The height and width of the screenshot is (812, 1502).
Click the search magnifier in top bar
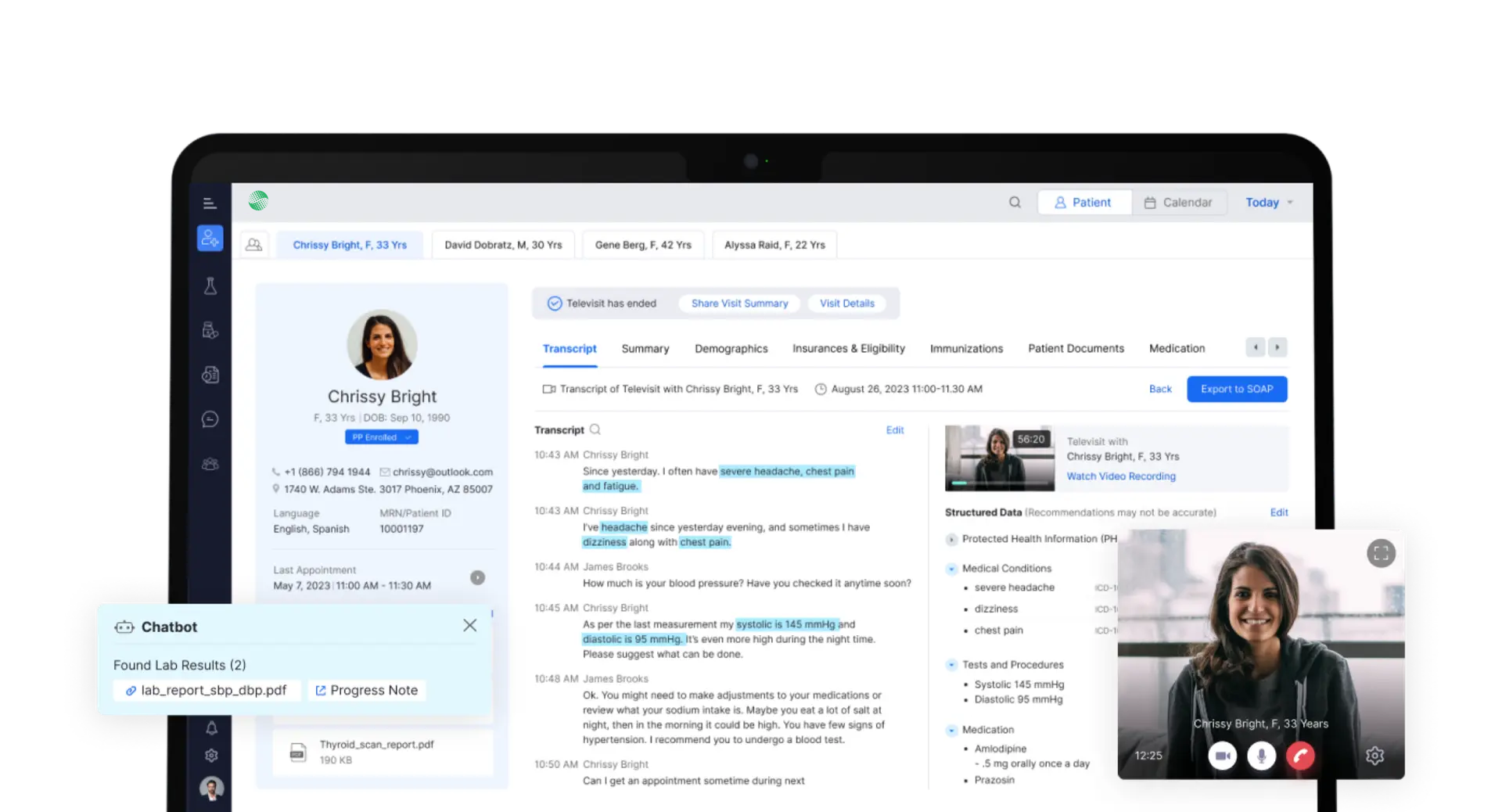click(1015, 203)
